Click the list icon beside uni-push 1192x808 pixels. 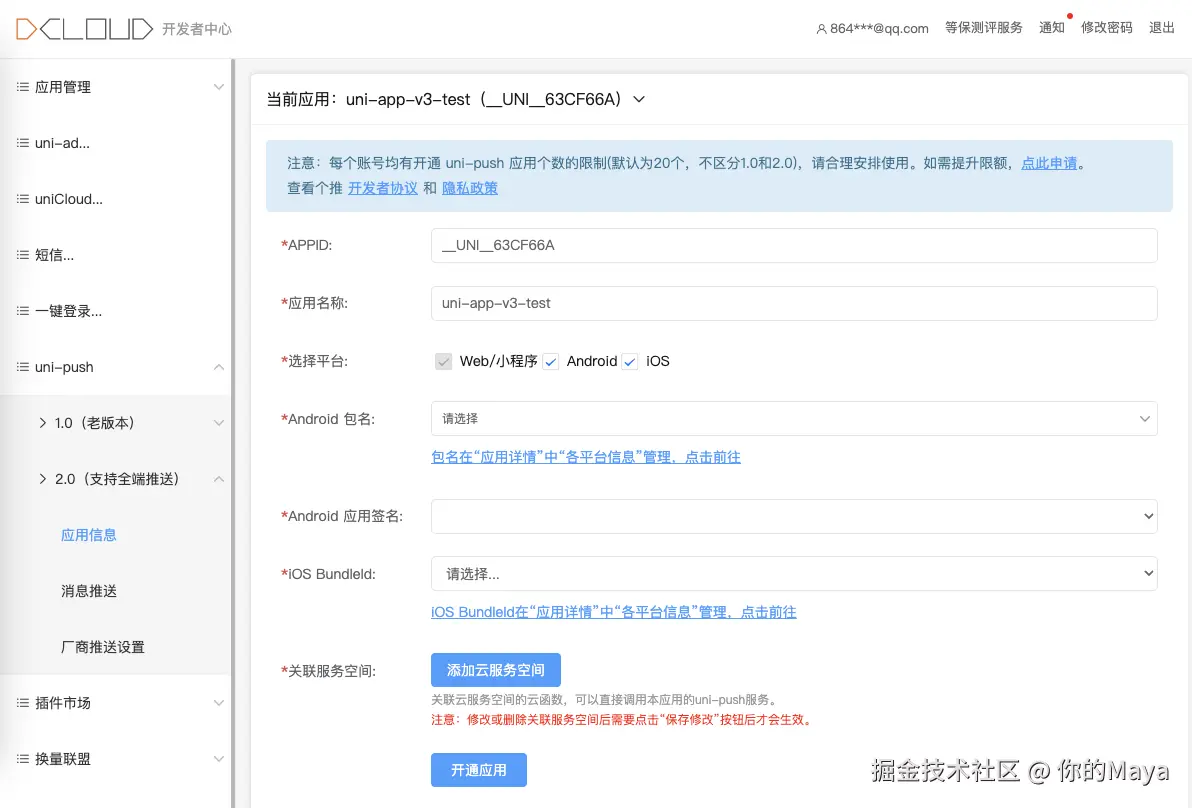click(x=23, y=367)
